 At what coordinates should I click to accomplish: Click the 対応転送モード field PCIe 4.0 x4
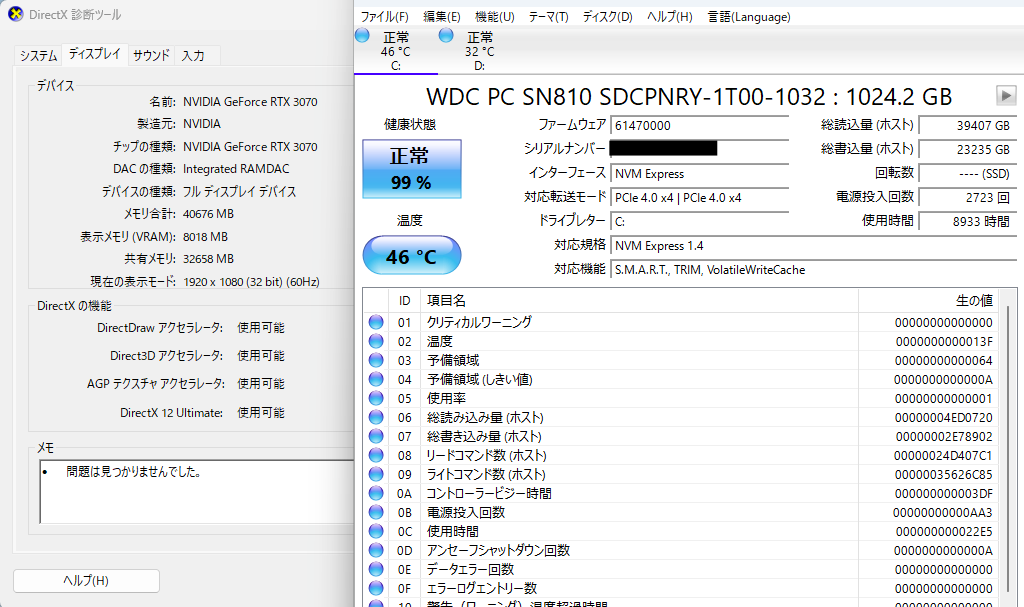[699, 197]
